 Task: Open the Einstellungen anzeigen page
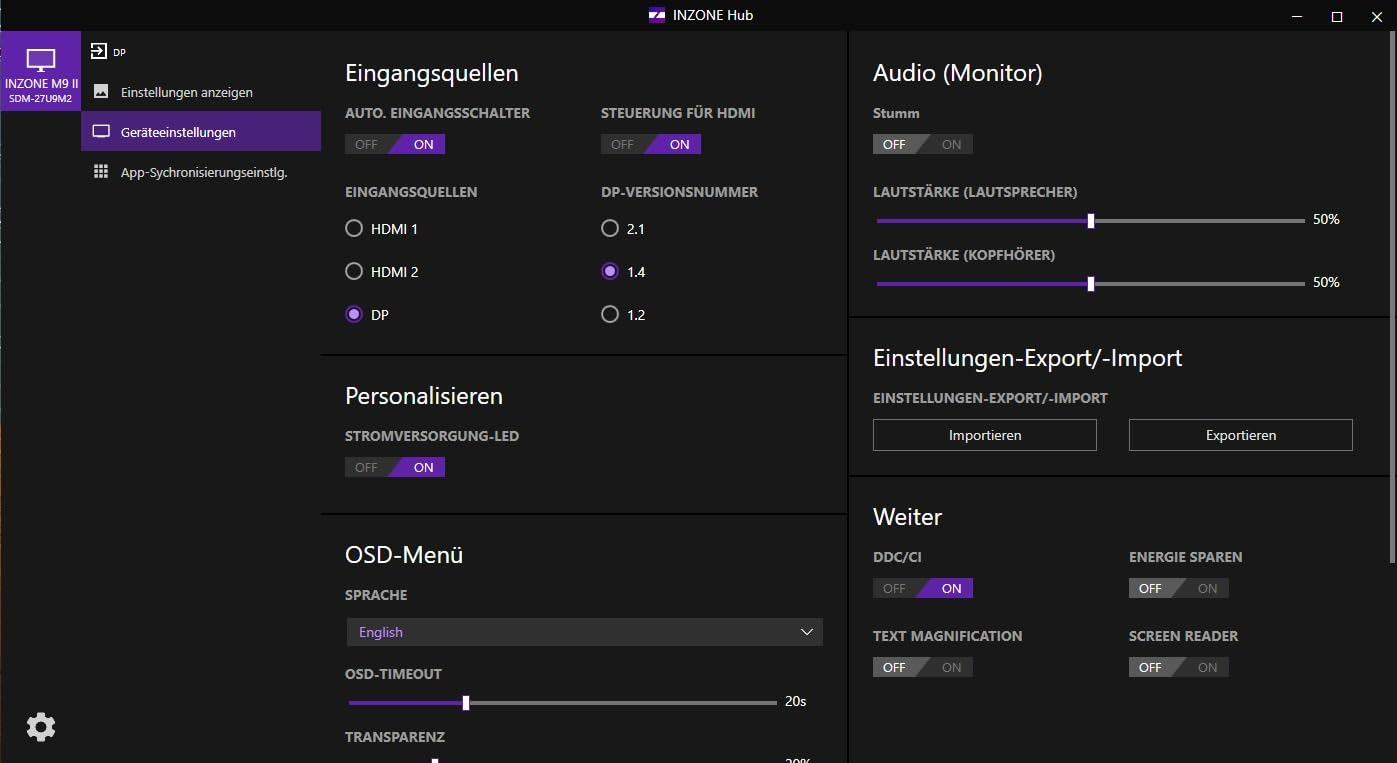point(201,92)
